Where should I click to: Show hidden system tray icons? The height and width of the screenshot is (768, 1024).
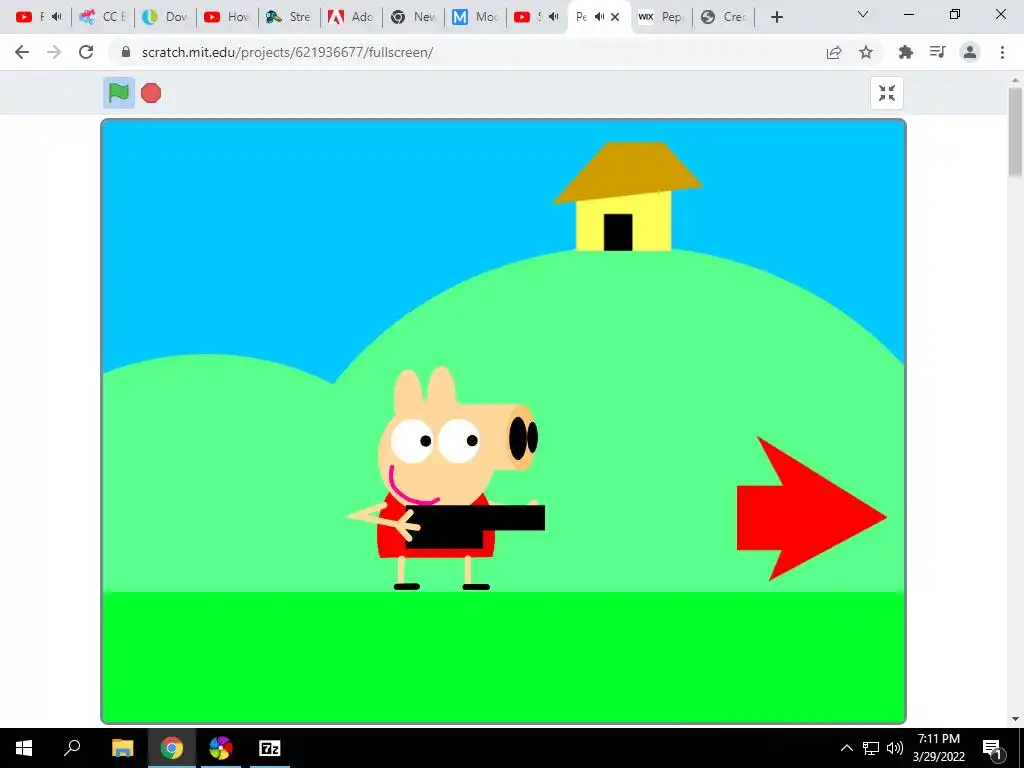point(846,748)
